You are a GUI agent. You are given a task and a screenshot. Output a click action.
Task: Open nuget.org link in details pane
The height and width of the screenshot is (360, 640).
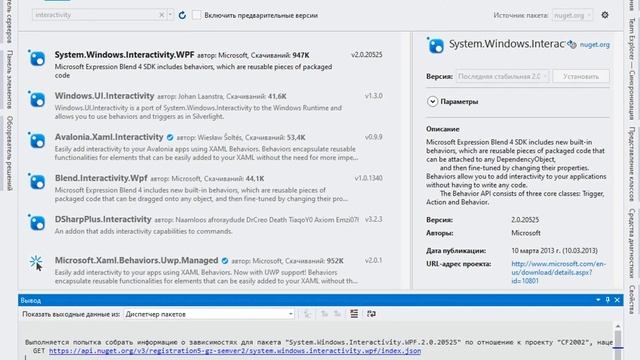(594, 45)
